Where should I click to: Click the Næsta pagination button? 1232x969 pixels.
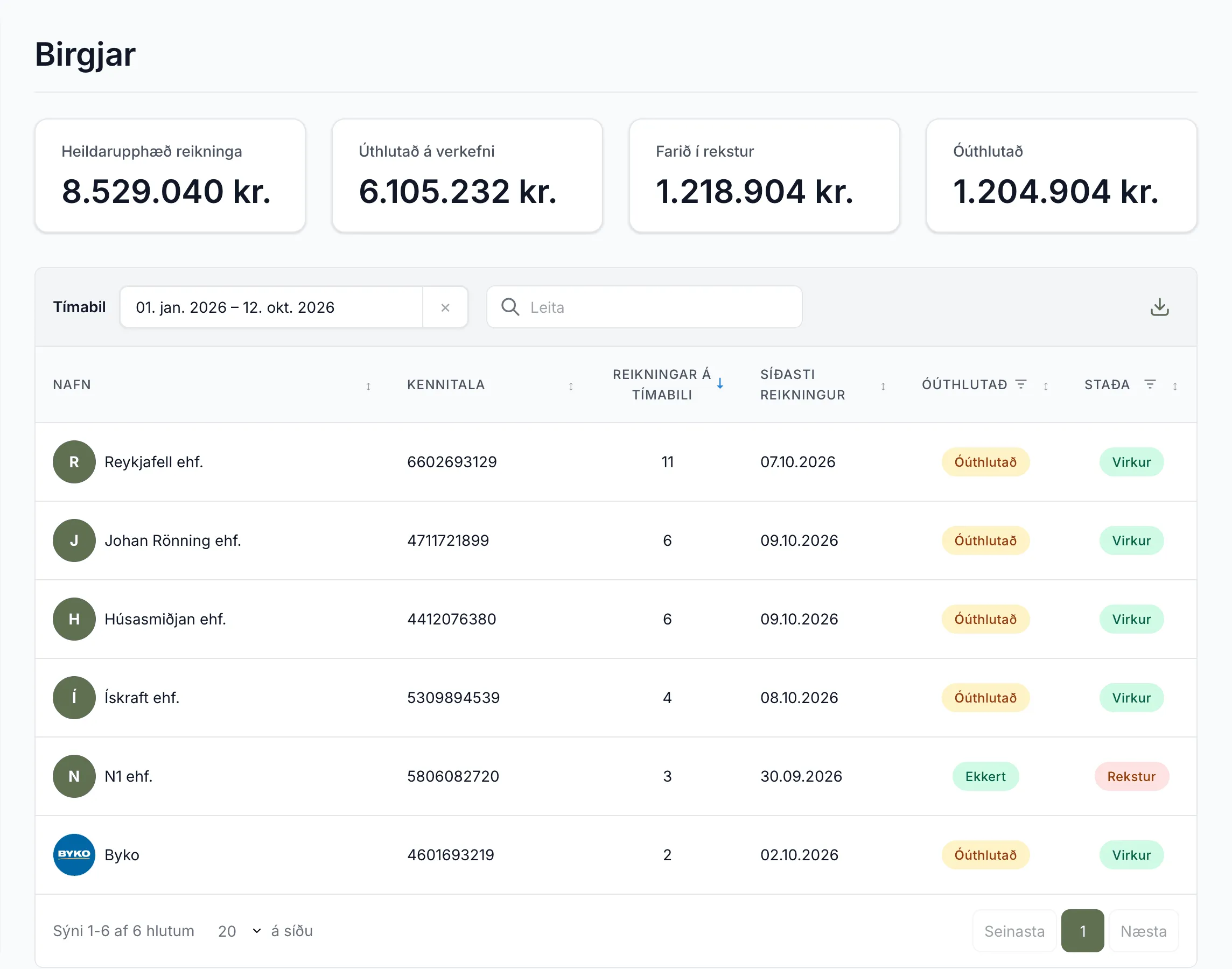coord(1143,931)
